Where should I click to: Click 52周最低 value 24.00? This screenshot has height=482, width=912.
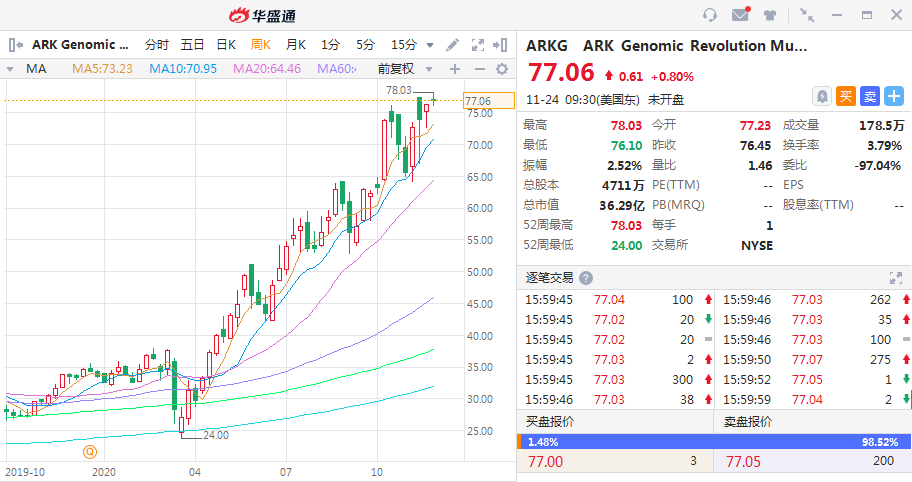click(626, 245)
